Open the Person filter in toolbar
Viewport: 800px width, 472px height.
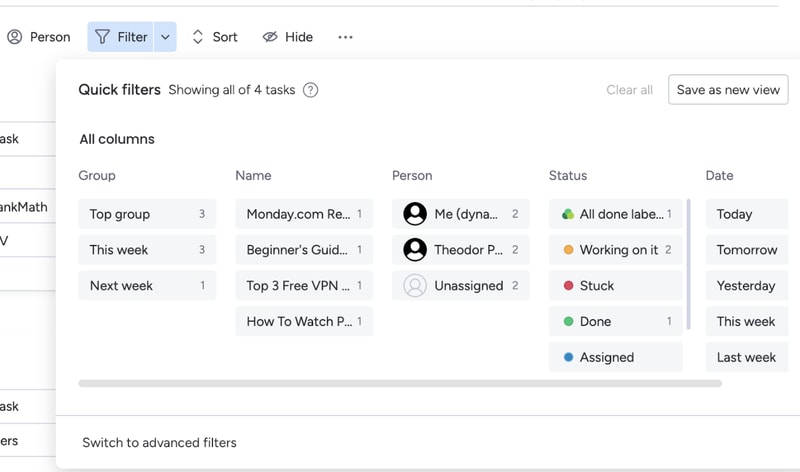pyautogui.click(x=38, y=37)
